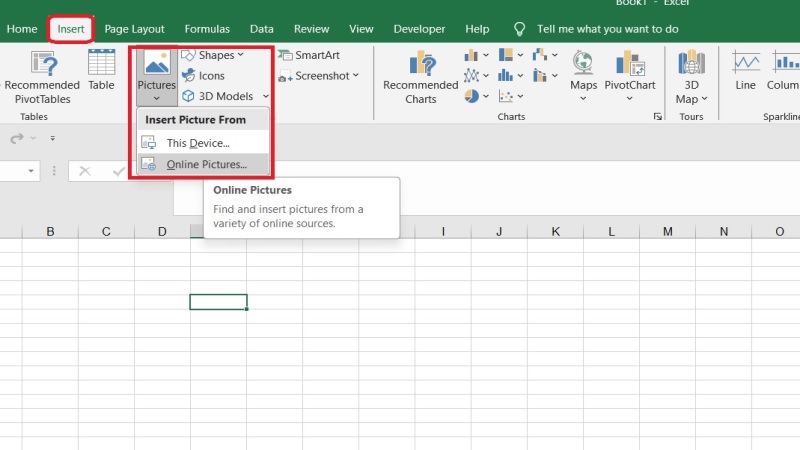The image size is (800, 450).
Task: Select column D header
Action: (162, 232)
